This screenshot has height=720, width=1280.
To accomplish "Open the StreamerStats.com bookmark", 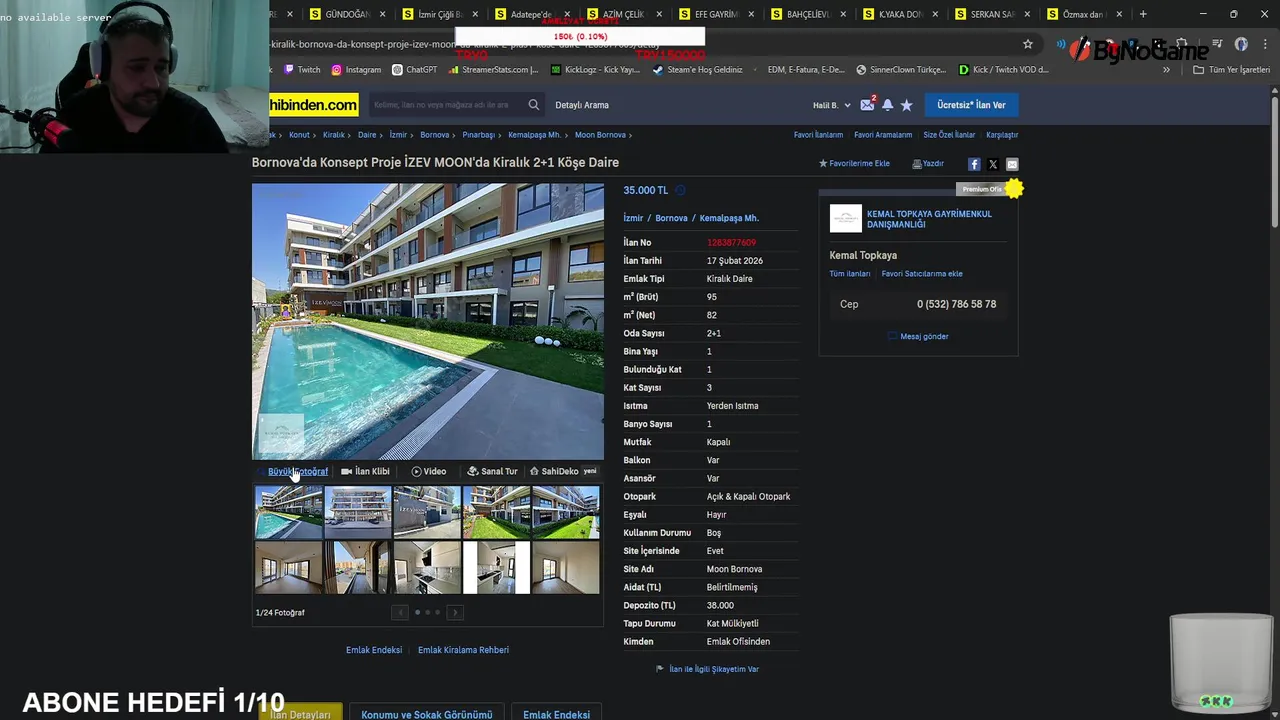I will pos(494,70).
